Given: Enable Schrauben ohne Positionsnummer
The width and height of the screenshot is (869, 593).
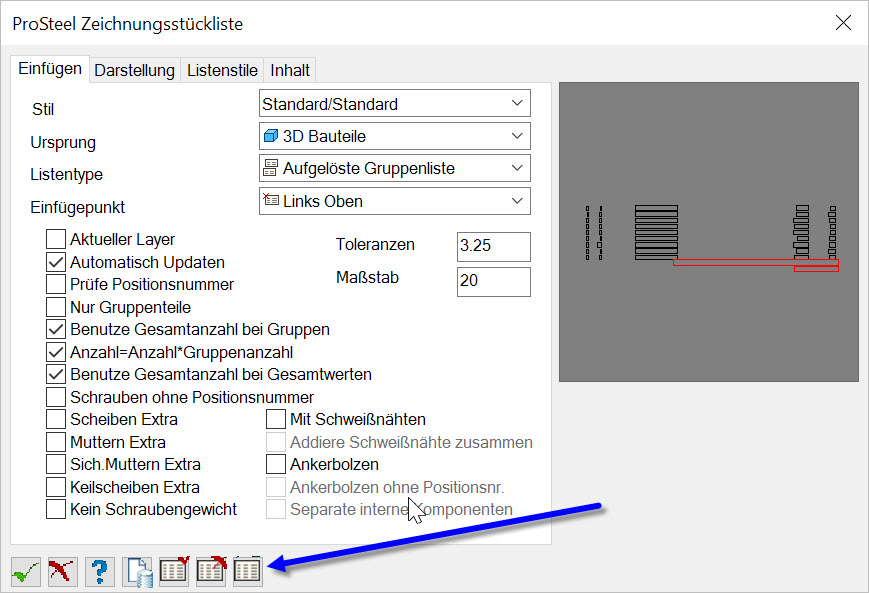Looking at the screenshot, I should point(56,397).
